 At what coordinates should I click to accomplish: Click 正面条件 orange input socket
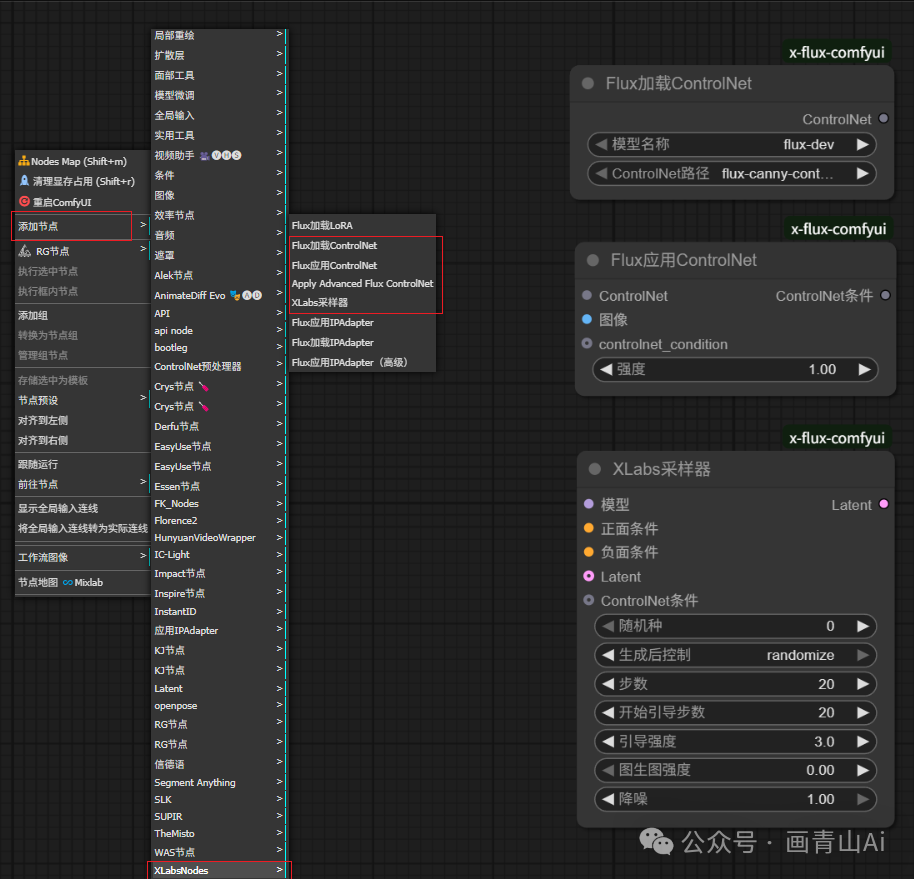point(589,528)
